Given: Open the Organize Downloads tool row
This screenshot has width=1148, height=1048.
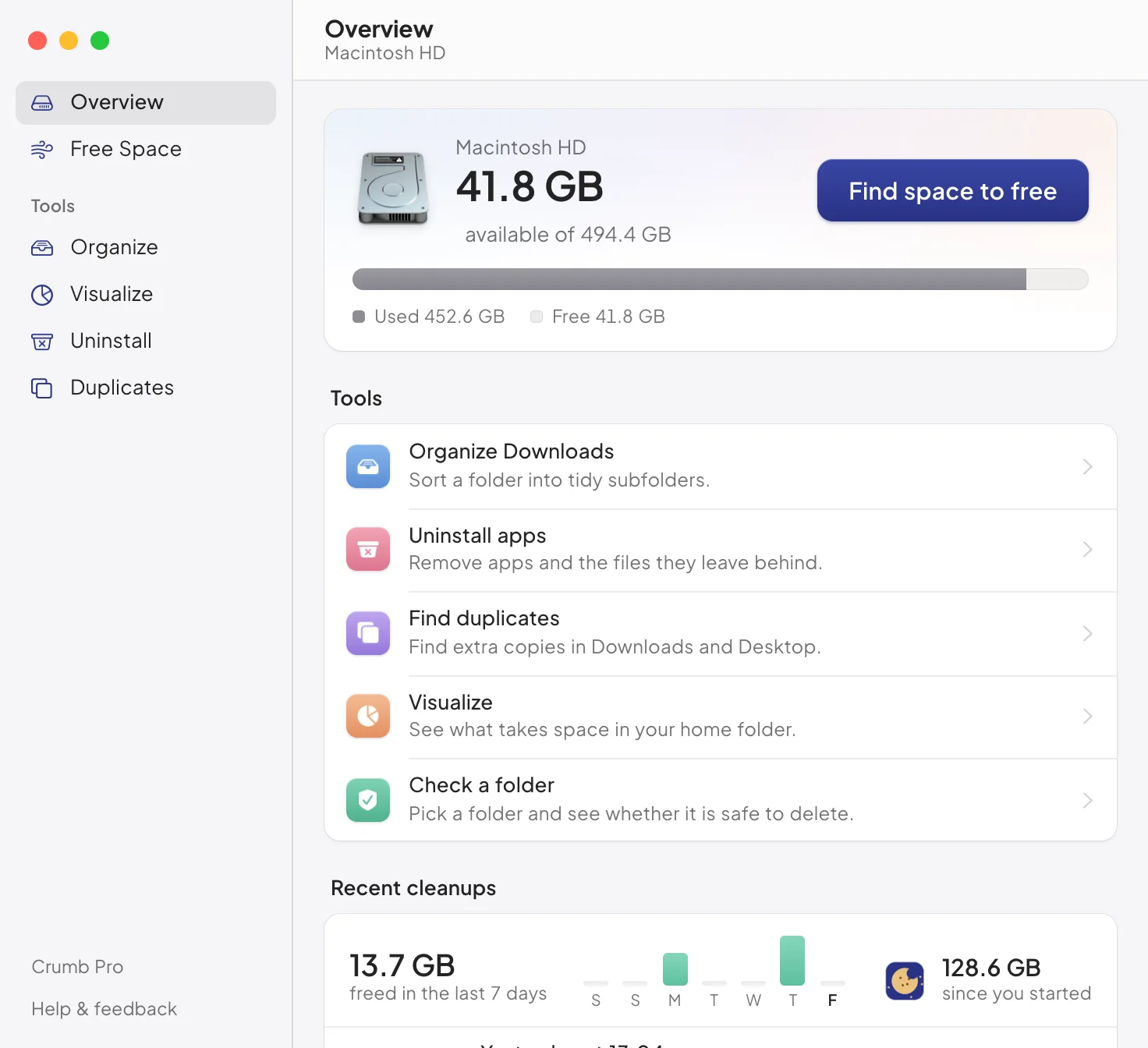Looking at the screenshot, I should (721, 466).
